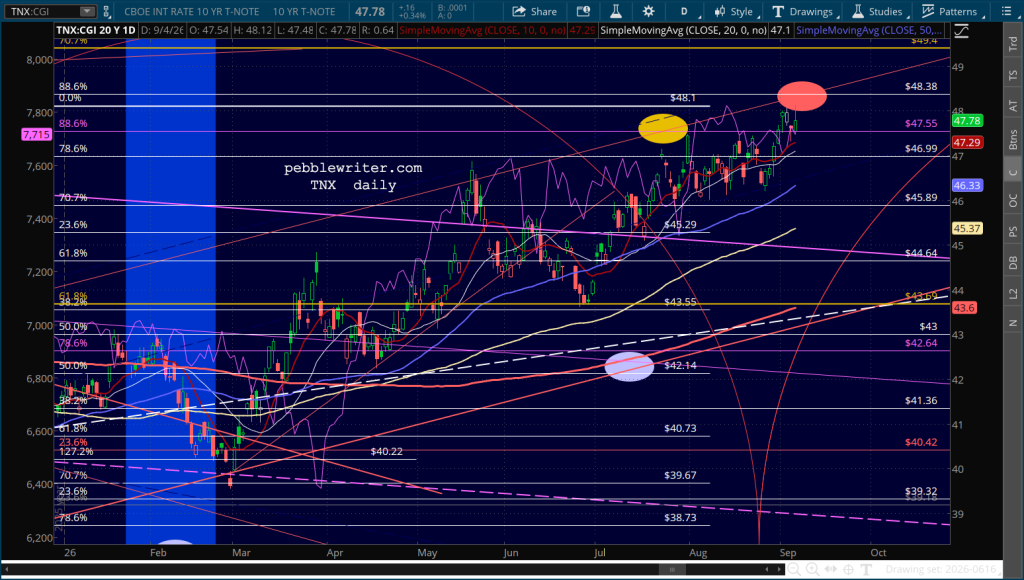Click the chart horizontal scrollbar thumb

pos(672,570)
